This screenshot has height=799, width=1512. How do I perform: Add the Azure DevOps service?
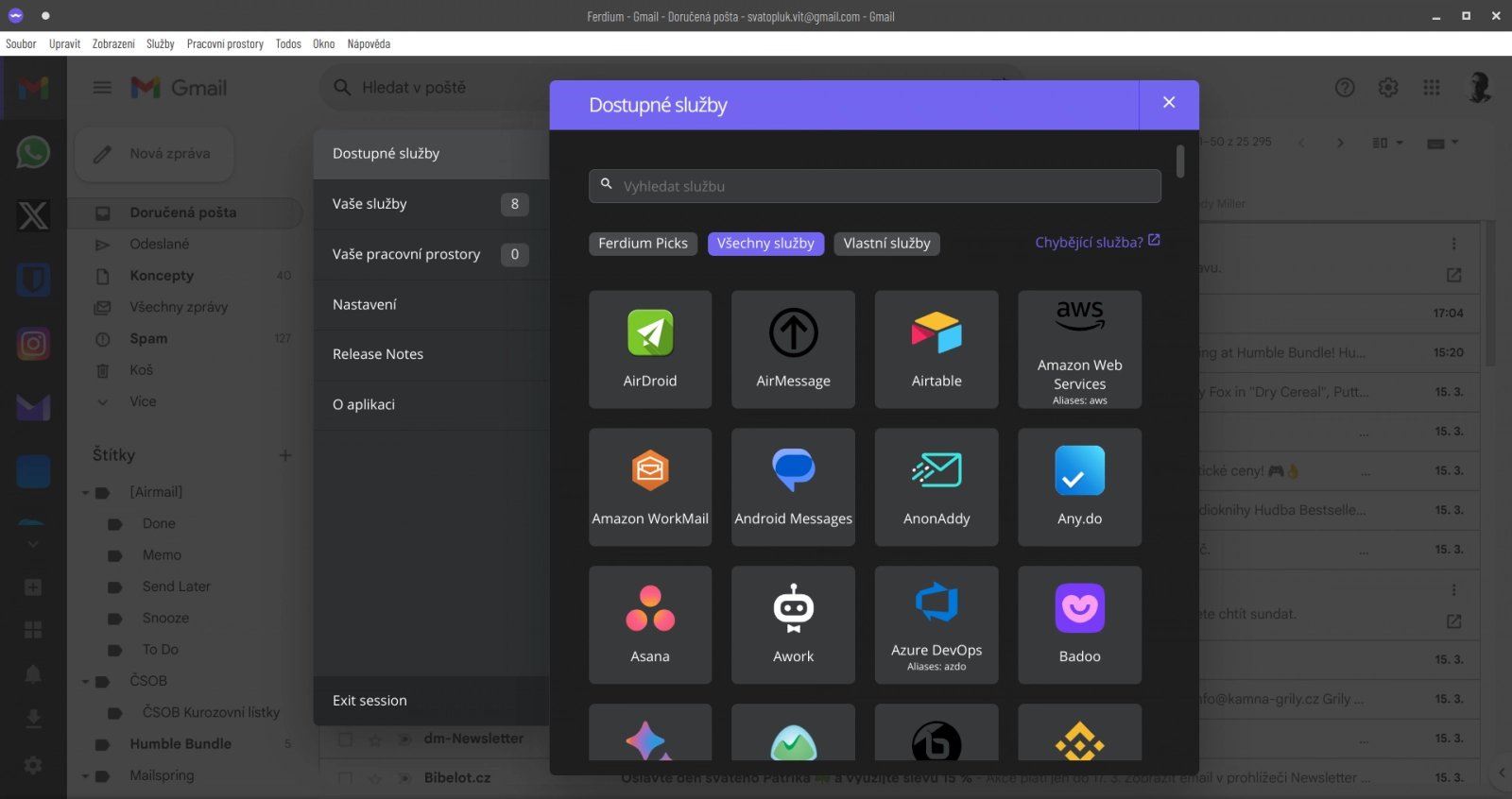(936, 625)
